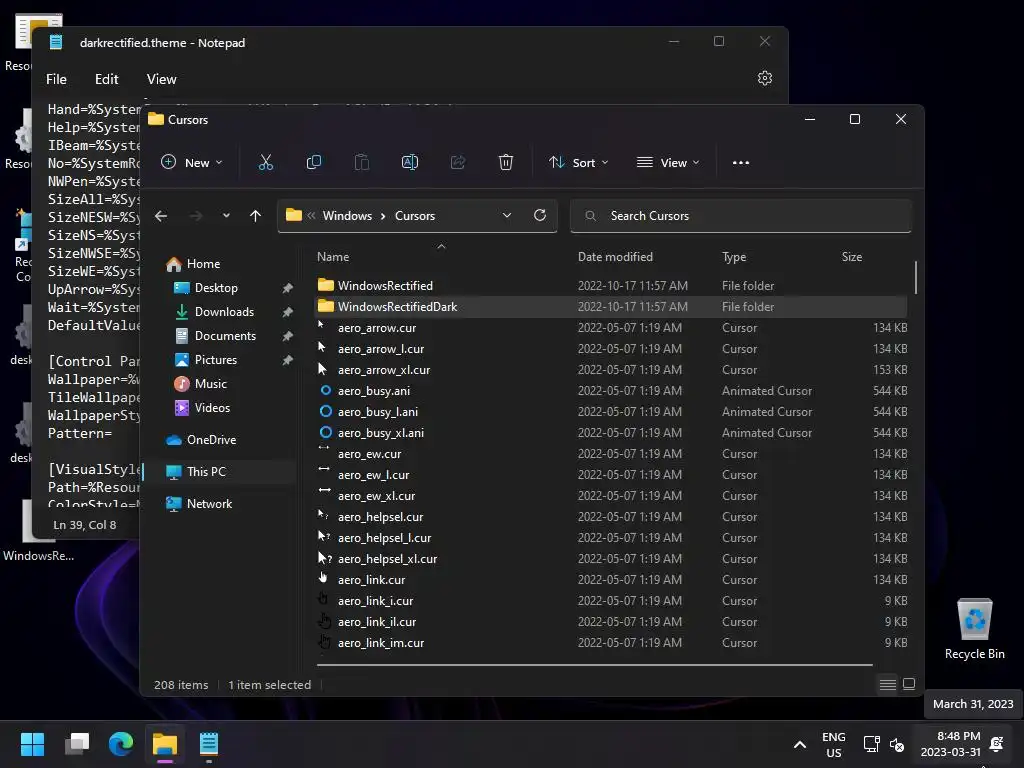Screen dimensions: 1024x768
Task: Click File Explorer taskbar icon
Action: (x=165, y=744)
